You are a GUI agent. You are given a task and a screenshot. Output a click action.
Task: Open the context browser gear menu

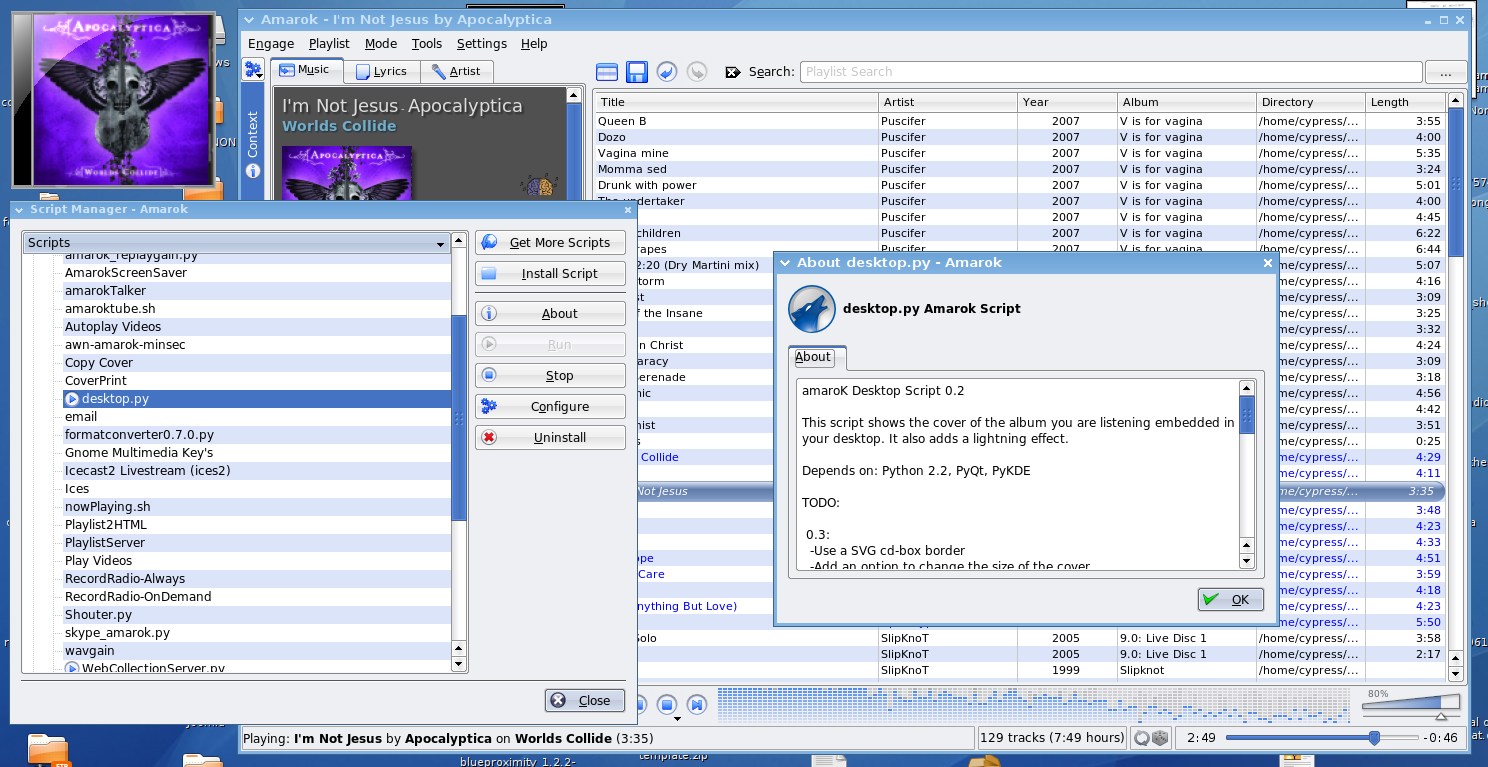[x=254, y=70]
